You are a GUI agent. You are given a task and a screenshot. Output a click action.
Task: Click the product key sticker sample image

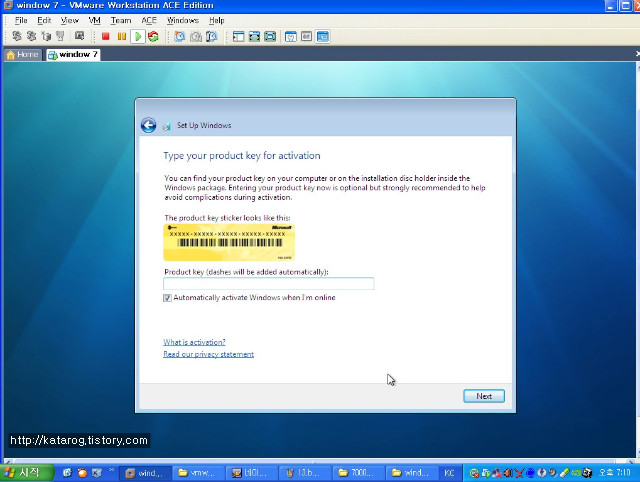[229, 242]
